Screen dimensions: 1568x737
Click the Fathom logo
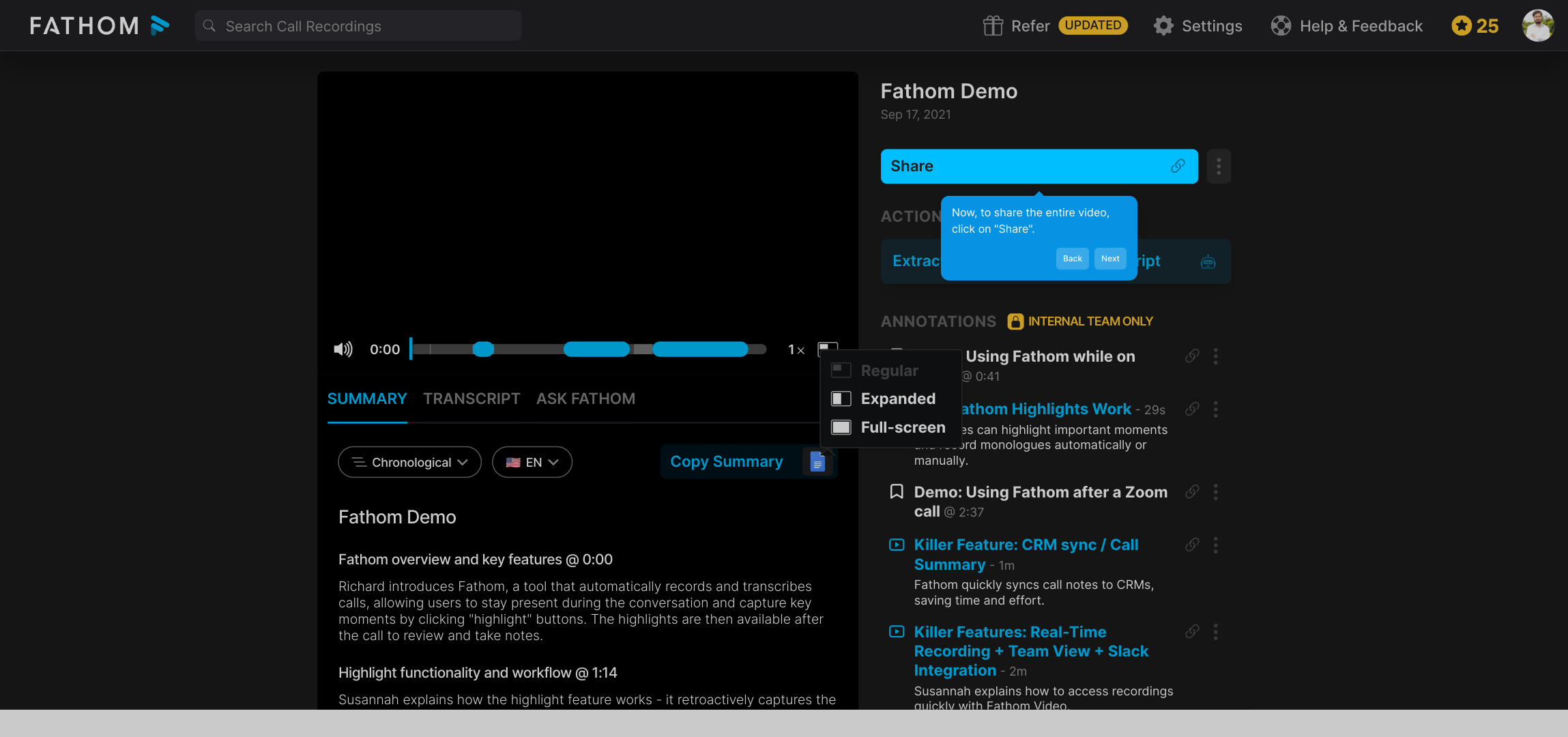(x=100, y=26)
